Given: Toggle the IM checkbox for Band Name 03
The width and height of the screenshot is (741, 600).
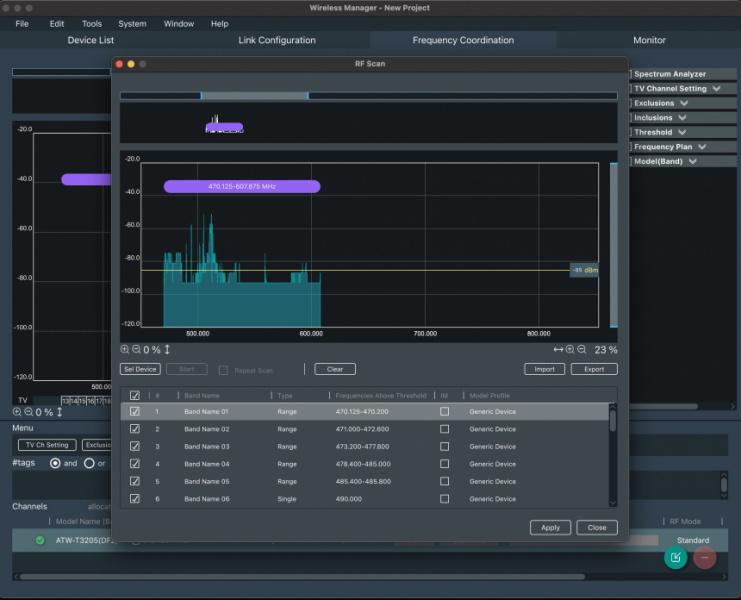Looking at the screenshot, I should point(444,446).
